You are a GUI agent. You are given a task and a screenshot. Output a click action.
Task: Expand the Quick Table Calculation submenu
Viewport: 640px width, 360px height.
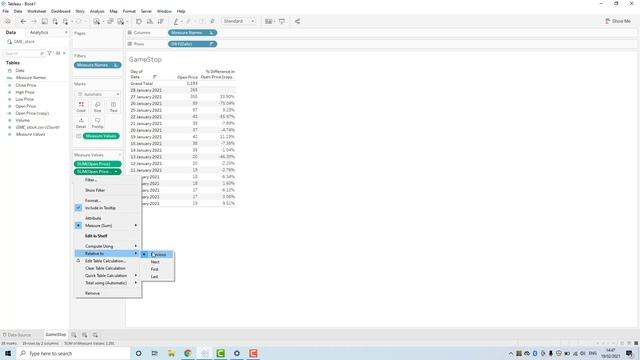(108, 276)
